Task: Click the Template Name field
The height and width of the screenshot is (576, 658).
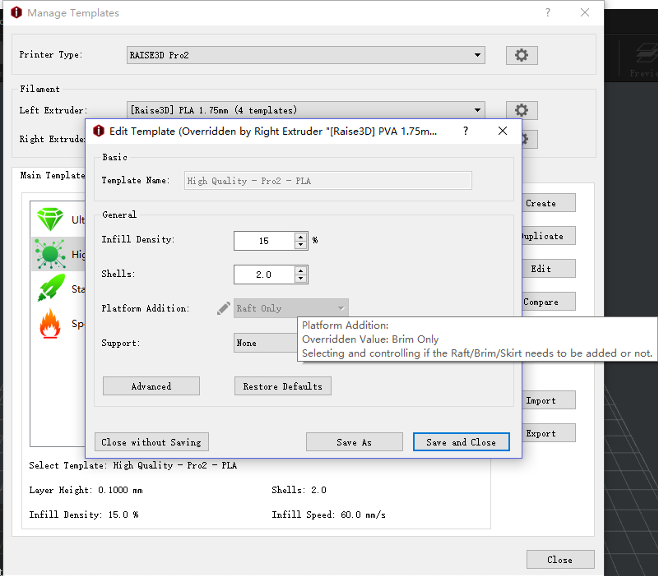Action: 328,180
